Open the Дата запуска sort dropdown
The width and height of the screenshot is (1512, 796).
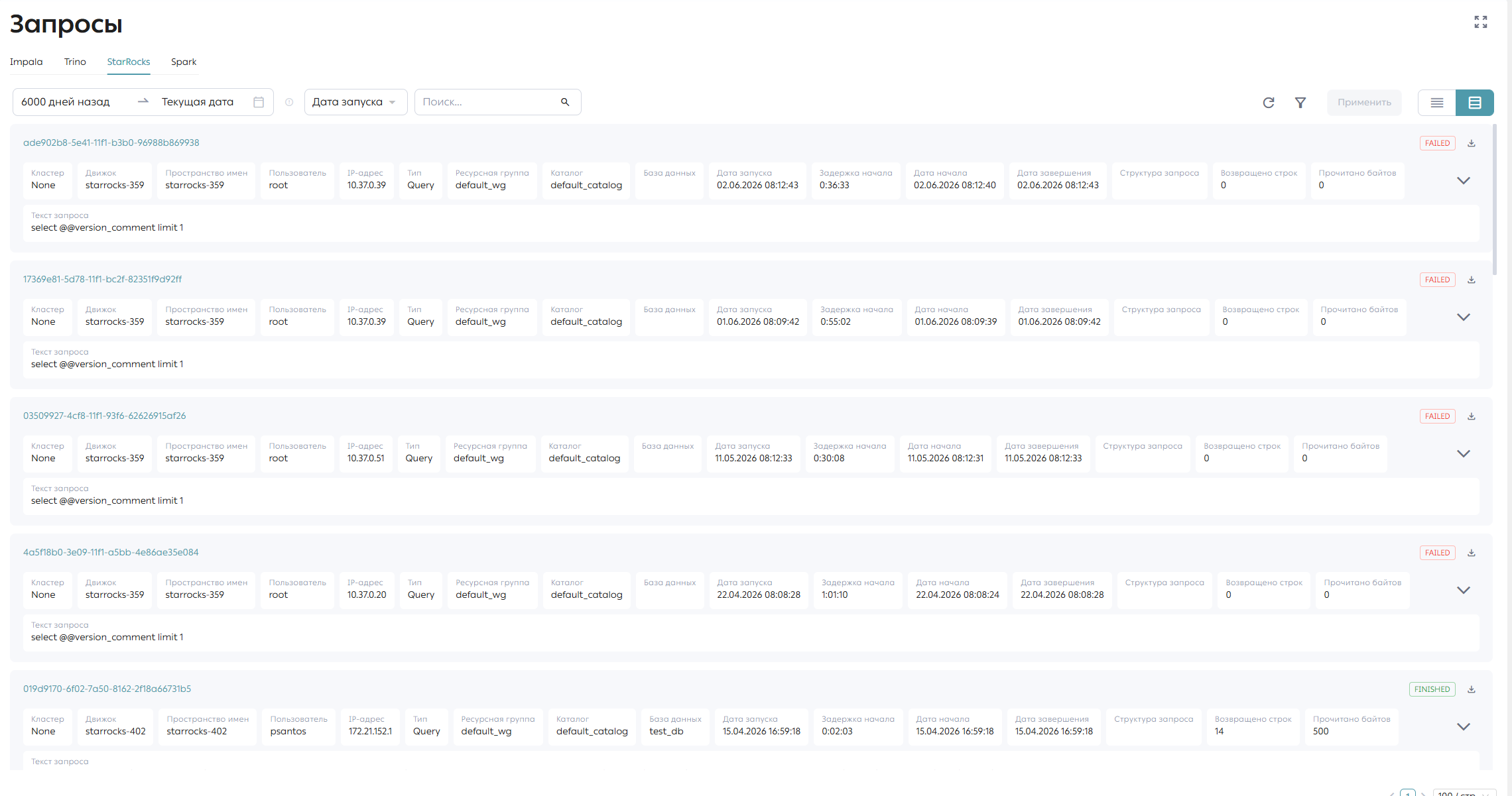pos(355,102)
